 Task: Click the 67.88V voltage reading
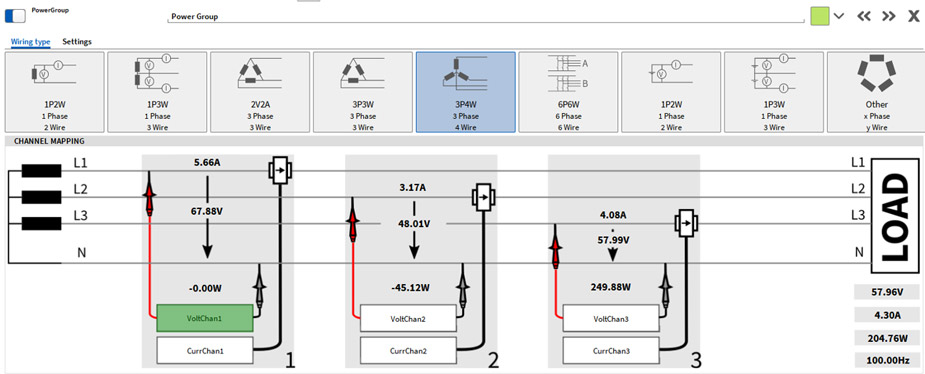[x=207, y=212]
